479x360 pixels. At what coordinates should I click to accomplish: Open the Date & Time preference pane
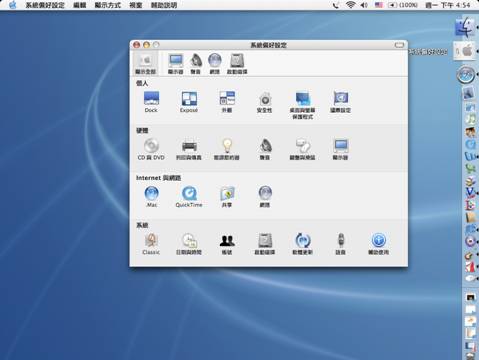click(189, 243)
